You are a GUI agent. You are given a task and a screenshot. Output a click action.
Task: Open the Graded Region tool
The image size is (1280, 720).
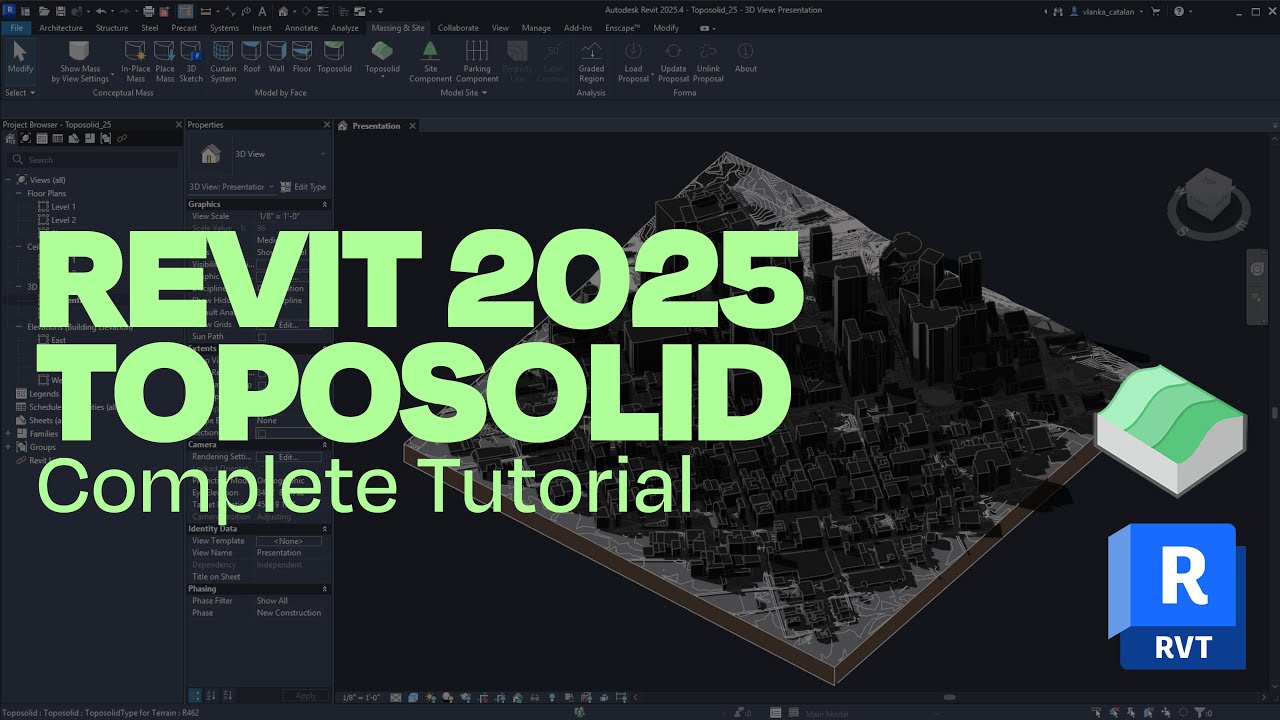[x=591, y=61]
